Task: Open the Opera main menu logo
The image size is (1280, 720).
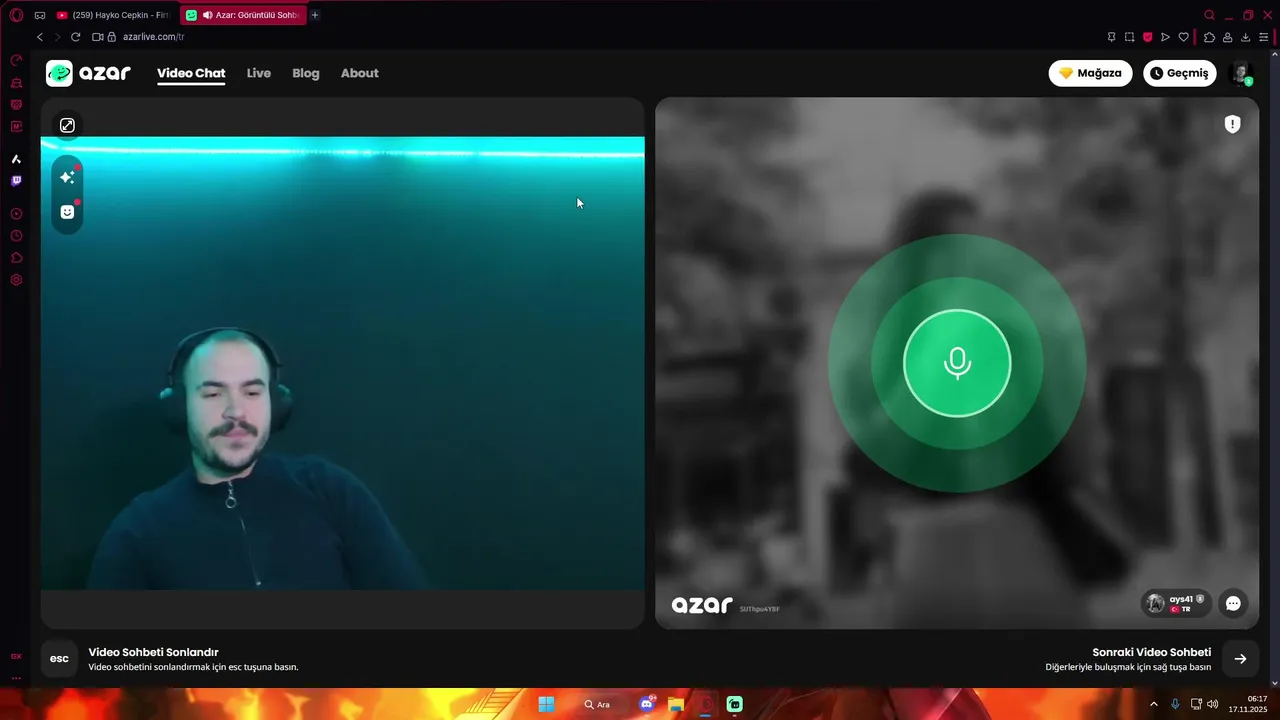Action: pos(16,15)
